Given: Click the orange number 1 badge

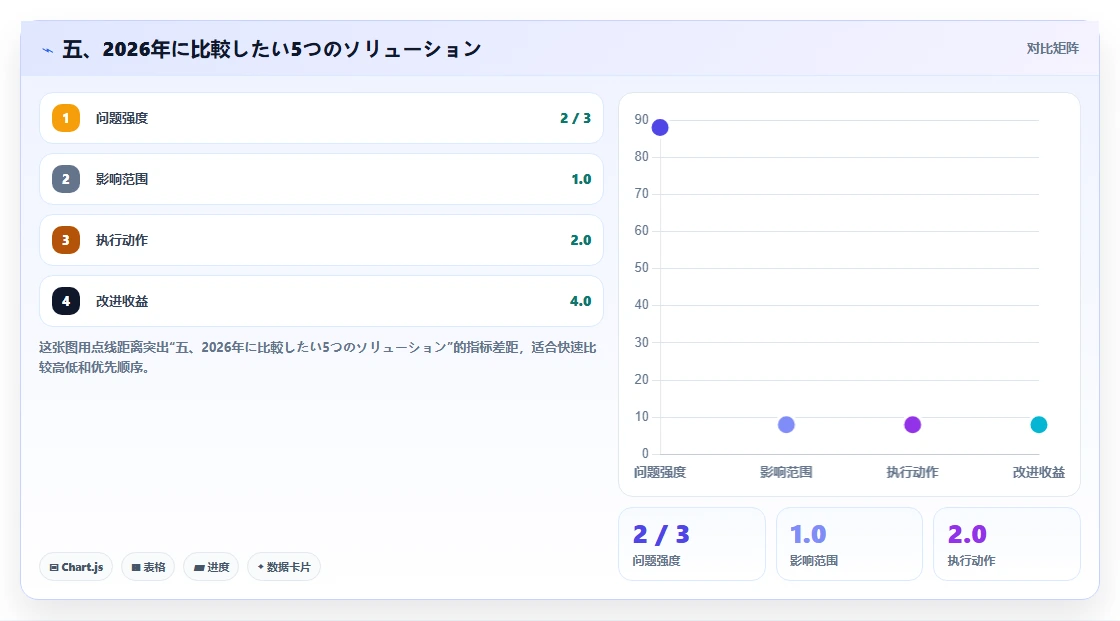Looking at the screenshot, I should point(66,118).
